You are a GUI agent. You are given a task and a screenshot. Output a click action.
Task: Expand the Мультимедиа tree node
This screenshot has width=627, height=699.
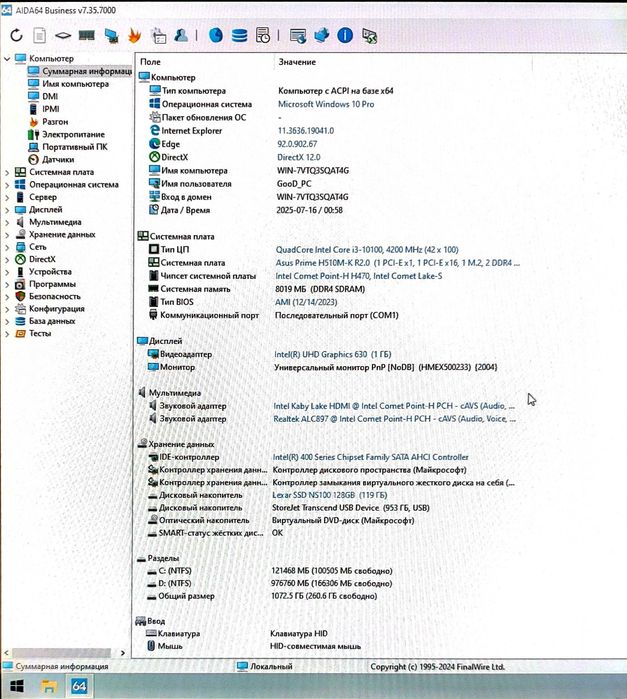point(7,222)
